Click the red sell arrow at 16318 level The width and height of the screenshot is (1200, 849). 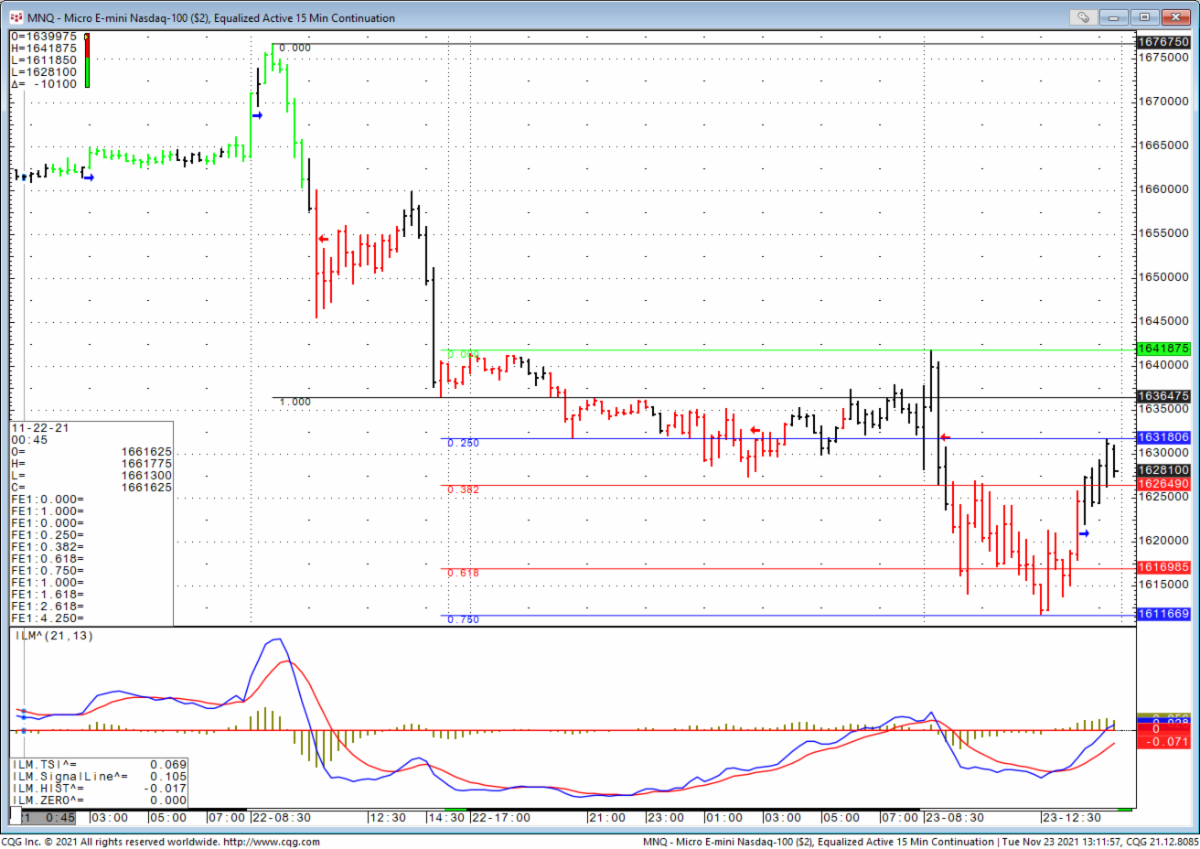944,437
